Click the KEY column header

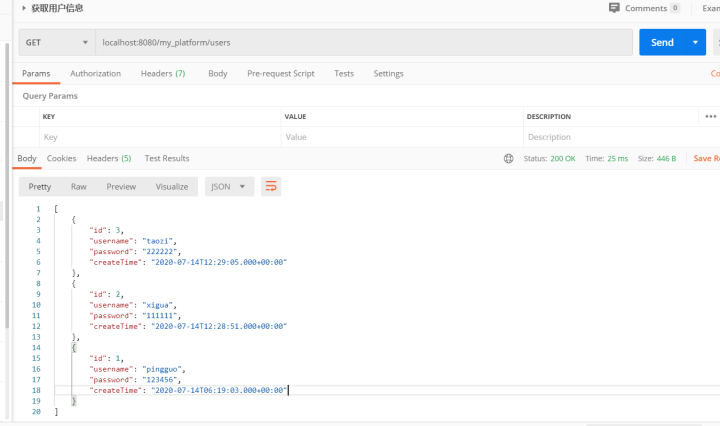[49, 117]
